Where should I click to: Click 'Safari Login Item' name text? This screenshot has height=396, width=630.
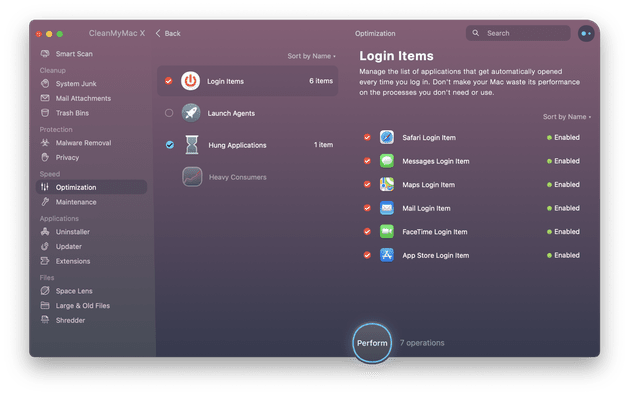coord(429,137)
